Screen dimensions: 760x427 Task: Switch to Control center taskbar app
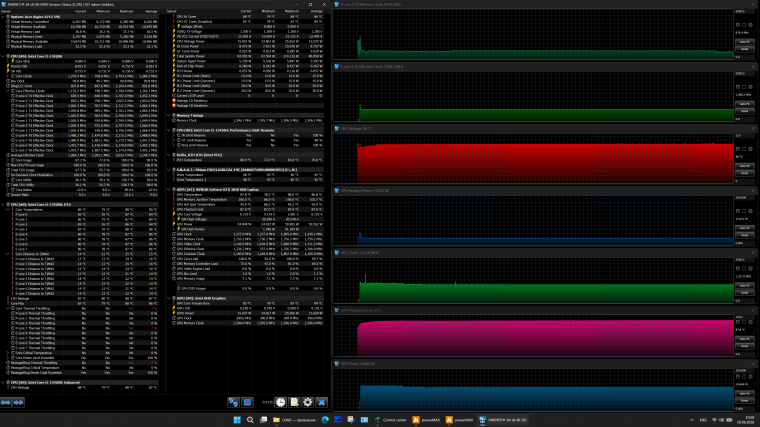(391, 420)
